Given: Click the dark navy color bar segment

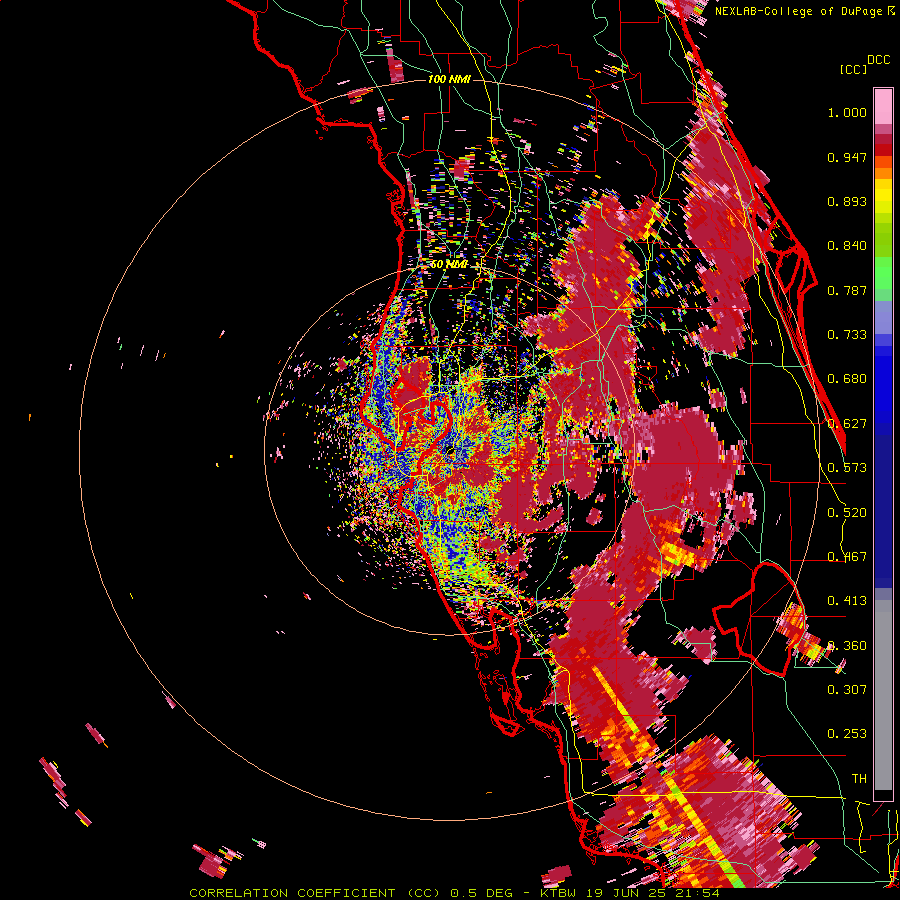Looking at the screenshot, I should [x=883, y=506].
